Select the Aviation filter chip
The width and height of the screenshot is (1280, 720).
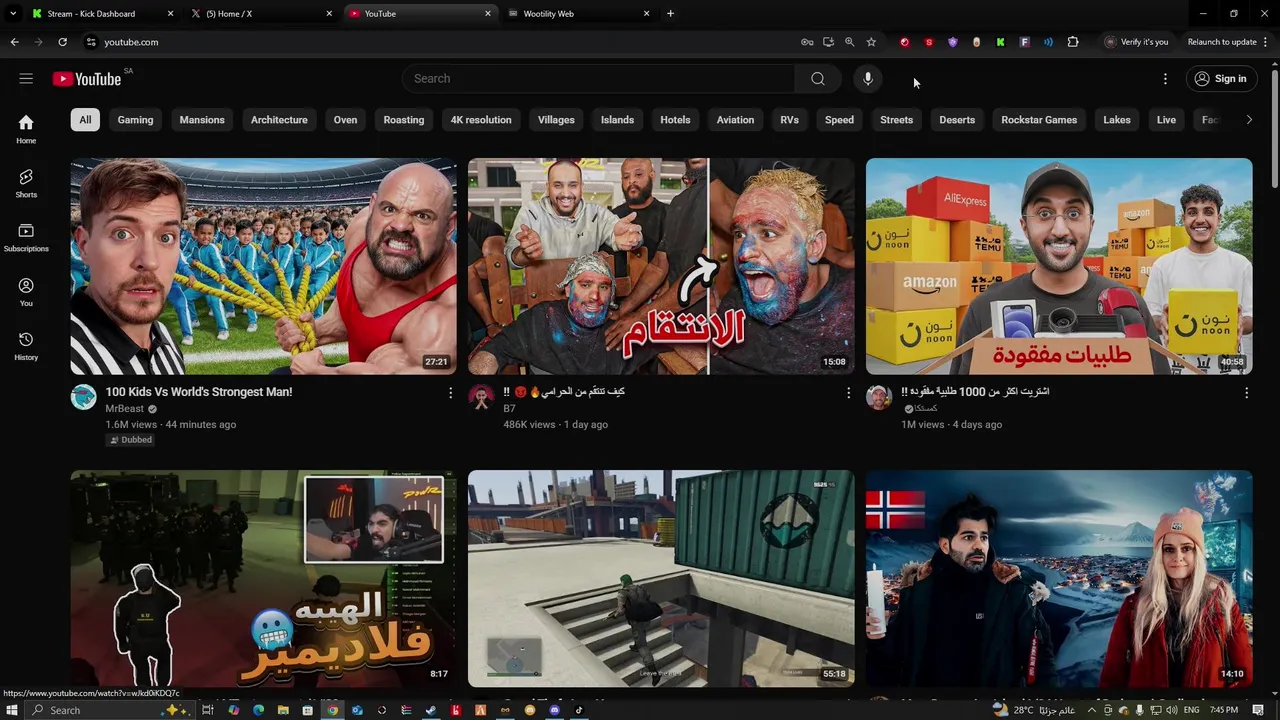click(735, 120)
